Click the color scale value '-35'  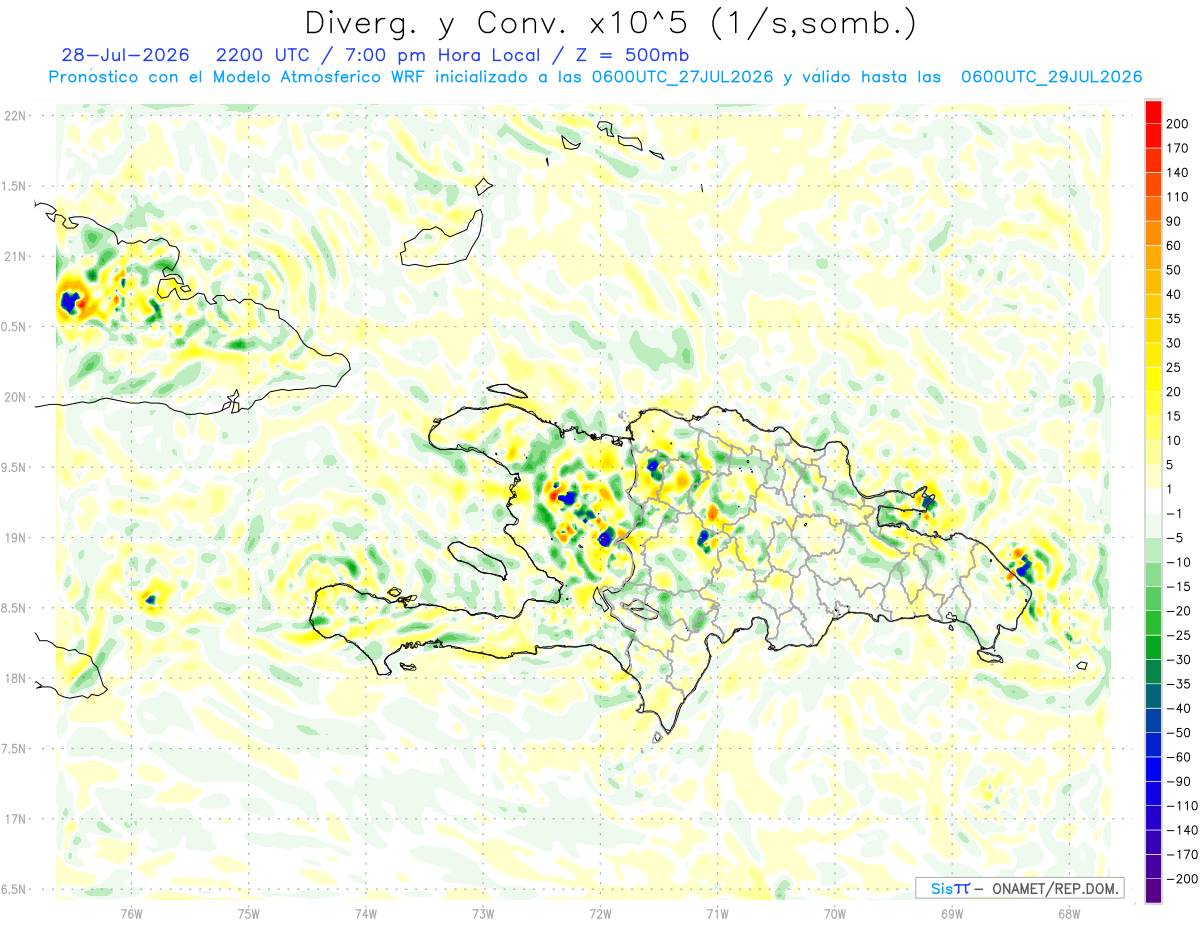point(1181,684)
